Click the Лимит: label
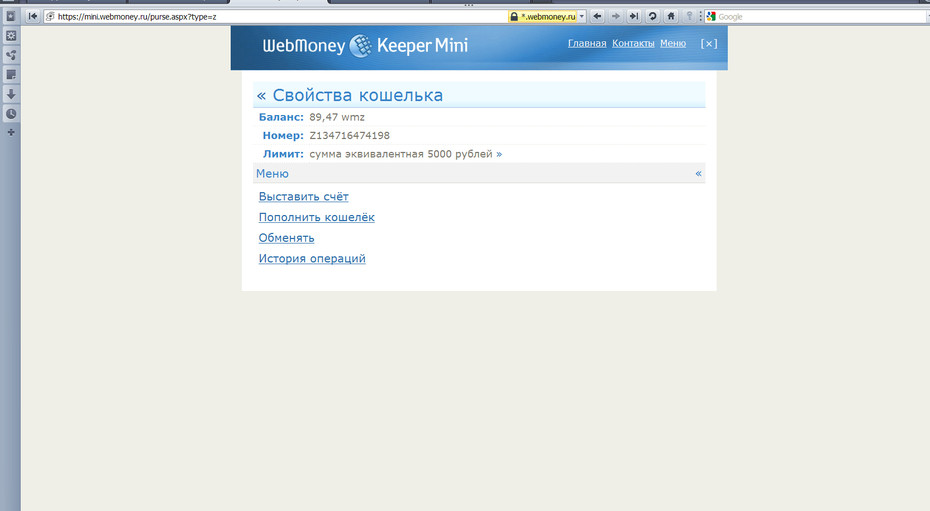The width and height of the screenshot is (930, 511). [283, 154]
